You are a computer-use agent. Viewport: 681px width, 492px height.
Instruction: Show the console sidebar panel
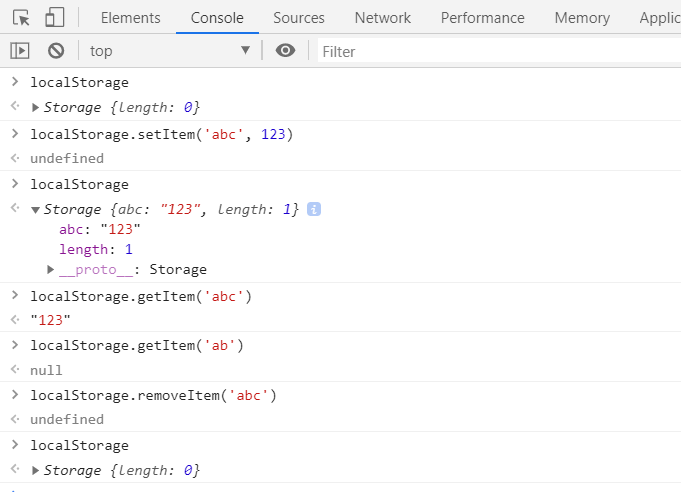tap(20, 51)
